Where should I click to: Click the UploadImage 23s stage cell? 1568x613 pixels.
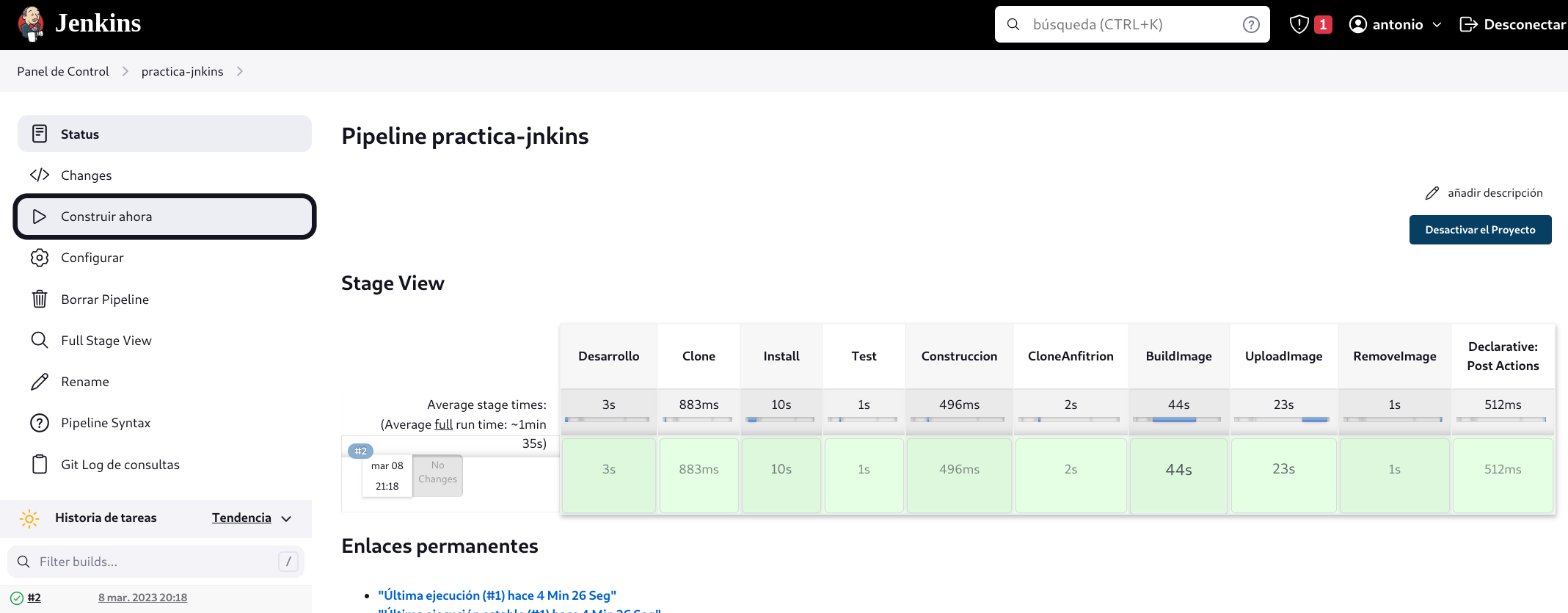1283,476
